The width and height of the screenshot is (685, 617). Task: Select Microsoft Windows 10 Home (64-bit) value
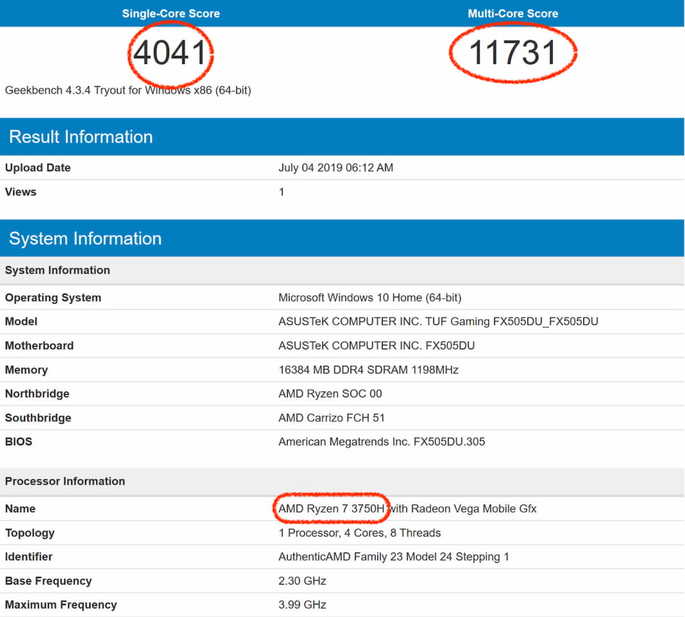click(370, 298)
